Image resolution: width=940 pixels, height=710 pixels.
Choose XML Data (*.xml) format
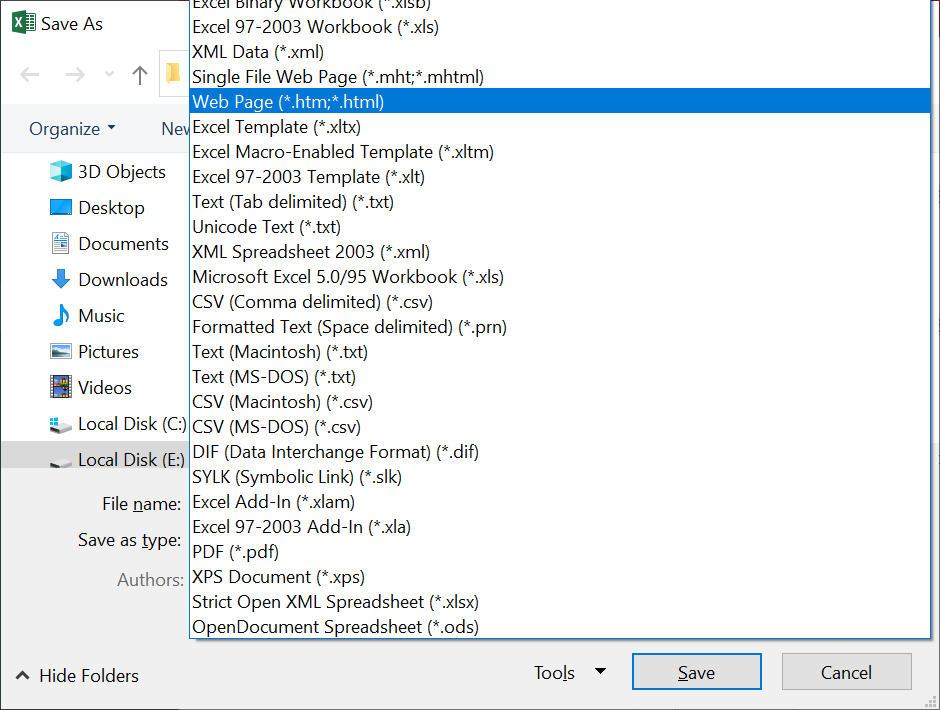[560, 52]
